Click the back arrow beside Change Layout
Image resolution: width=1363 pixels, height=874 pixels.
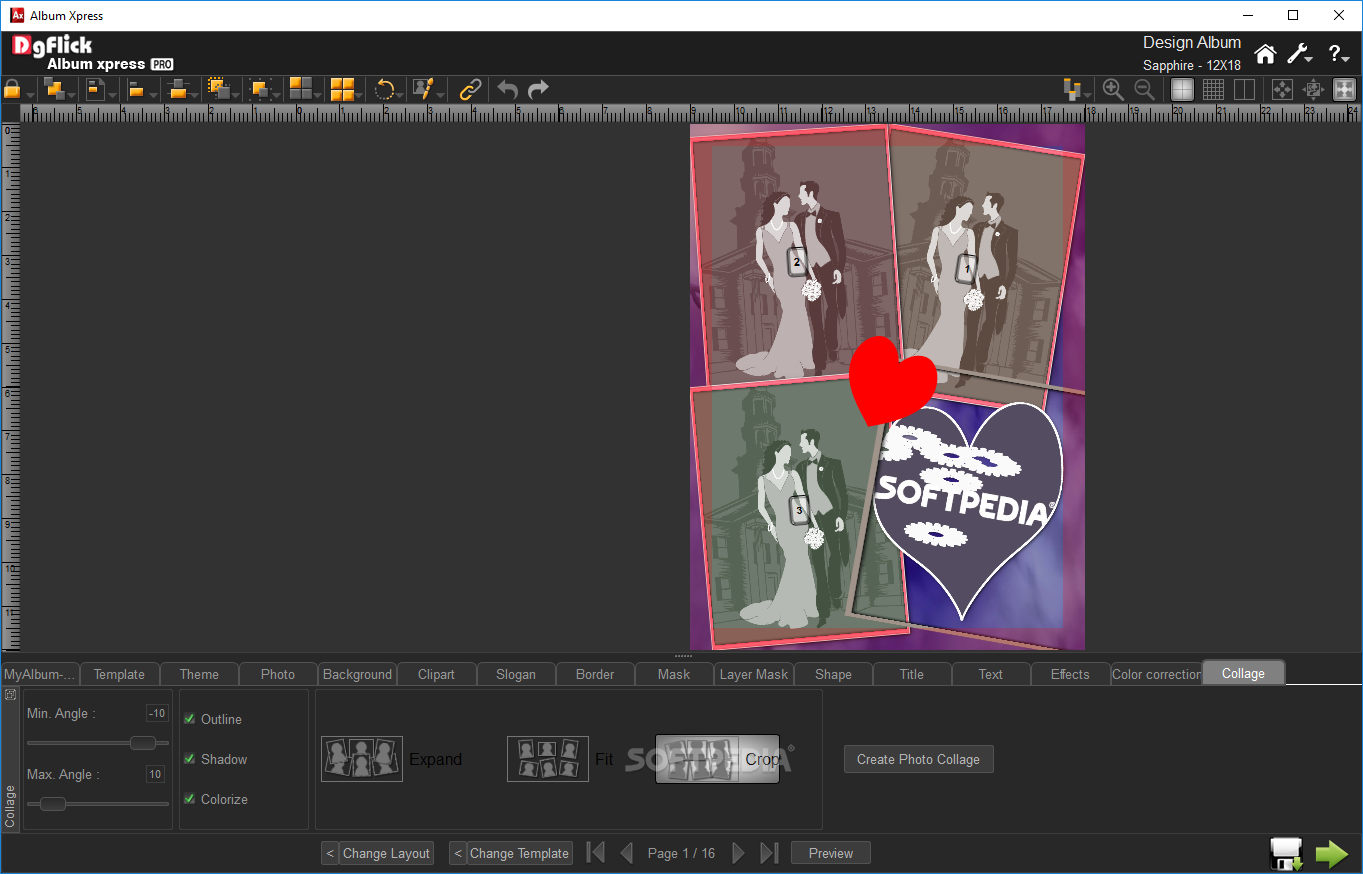pyautogui.click(x=330, y=853)
